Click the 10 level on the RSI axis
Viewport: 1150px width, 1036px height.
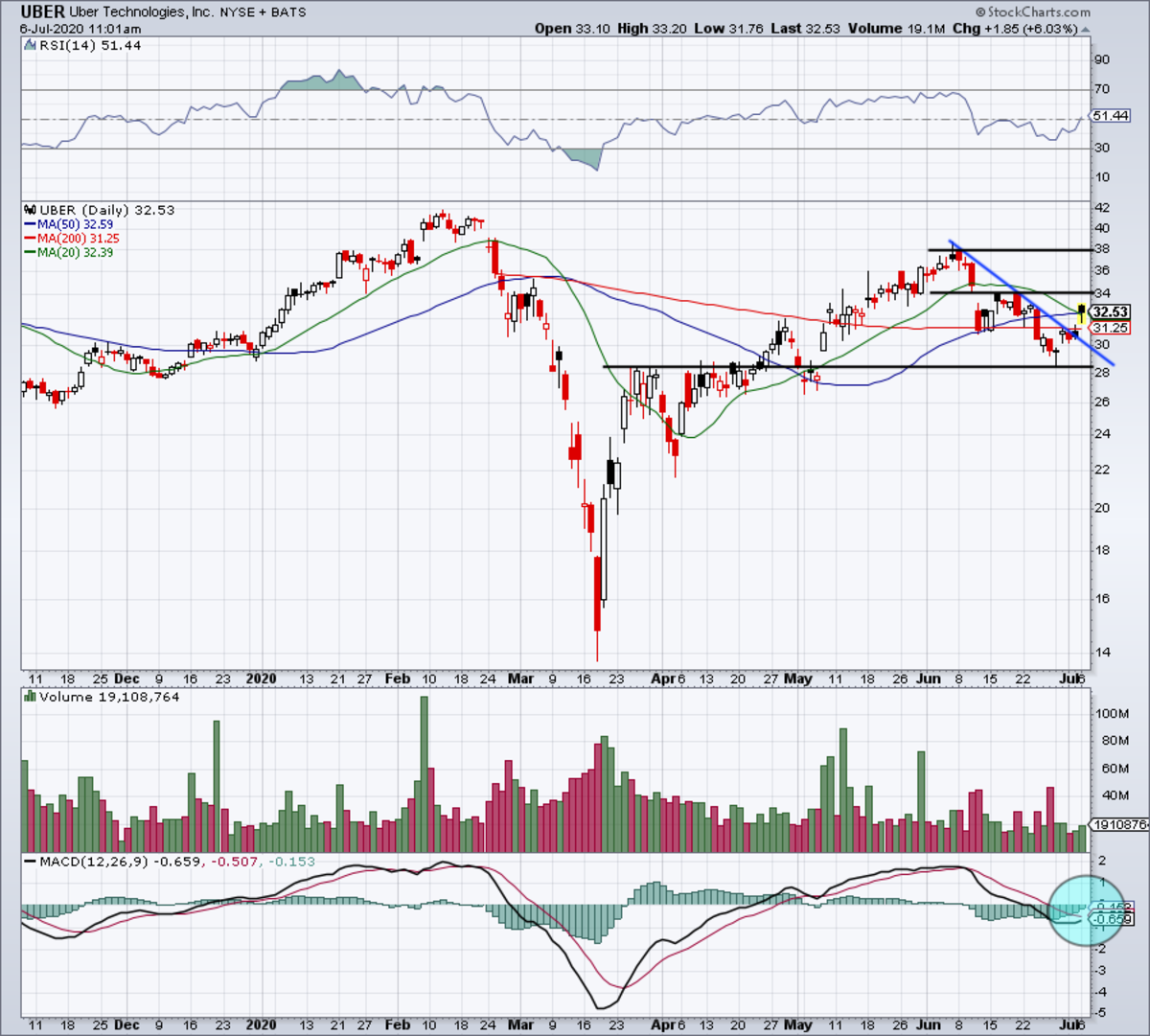[x=1102, y=177]
